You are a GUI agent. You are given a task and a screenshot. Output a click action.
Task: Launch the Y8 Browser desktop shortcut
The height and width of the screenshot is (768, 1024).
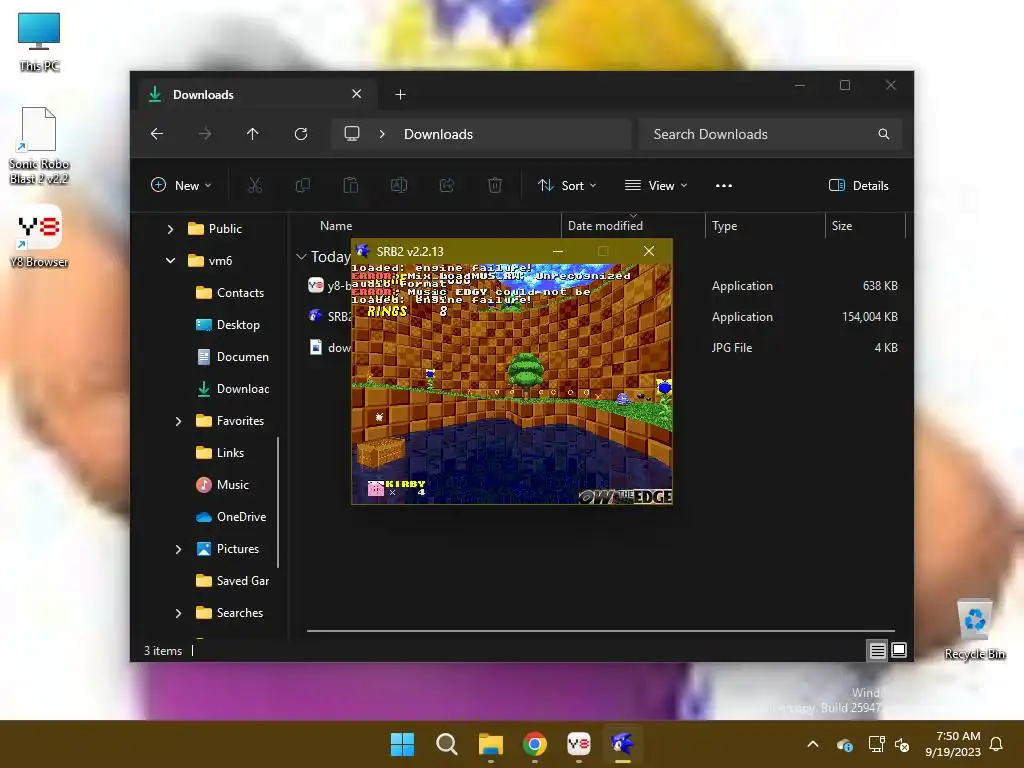pyautogui.click(x=39, y=236)
